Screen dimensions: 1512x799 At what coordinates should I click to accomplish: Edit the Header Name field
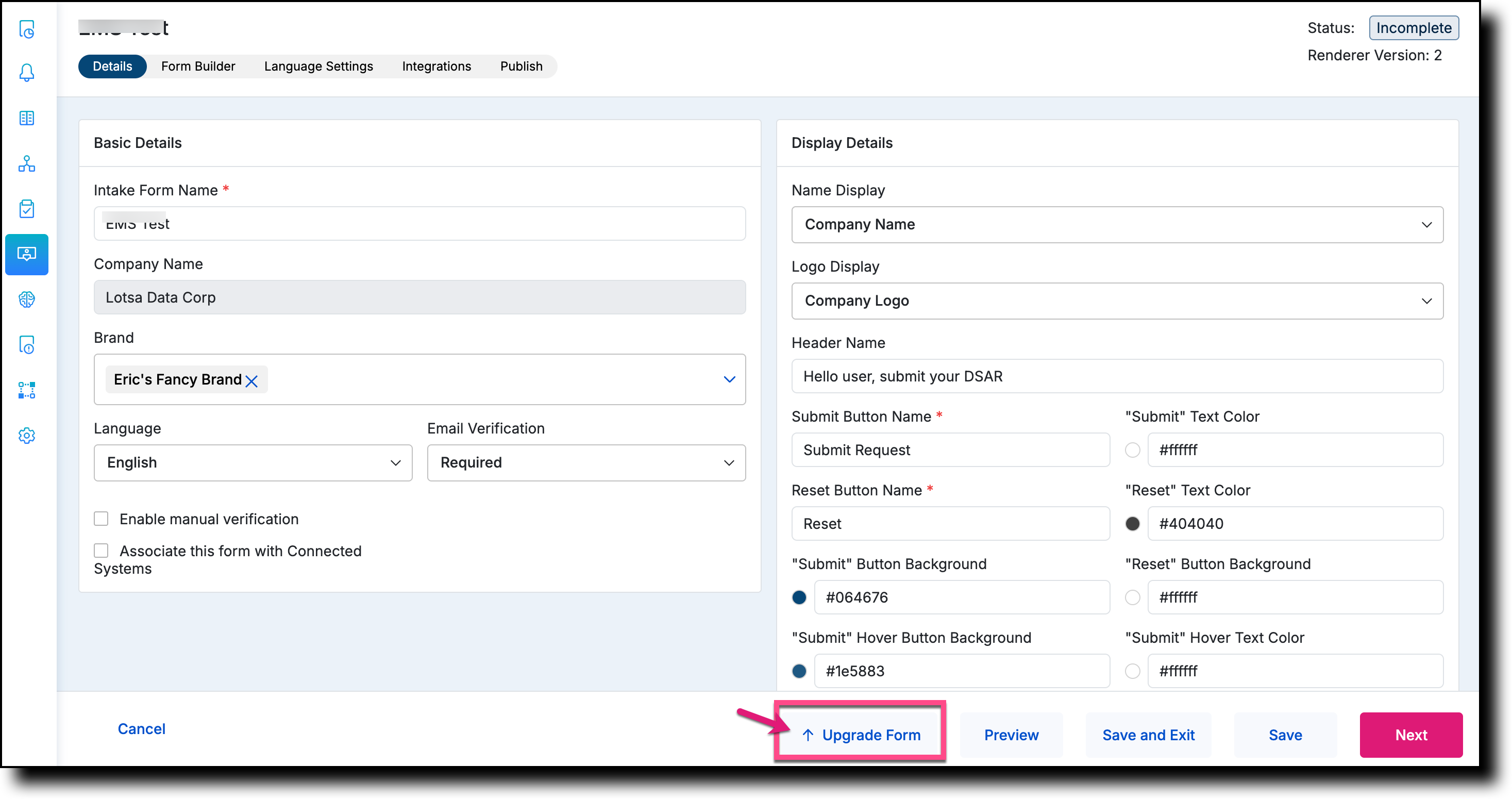coord(1117,376)
